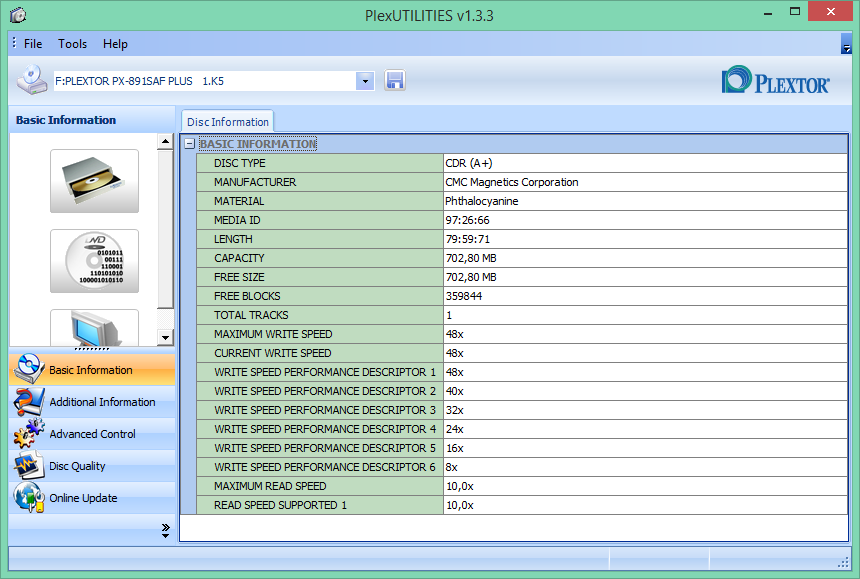Open the Help menu

pyautogui.click(x=115, y=44)
